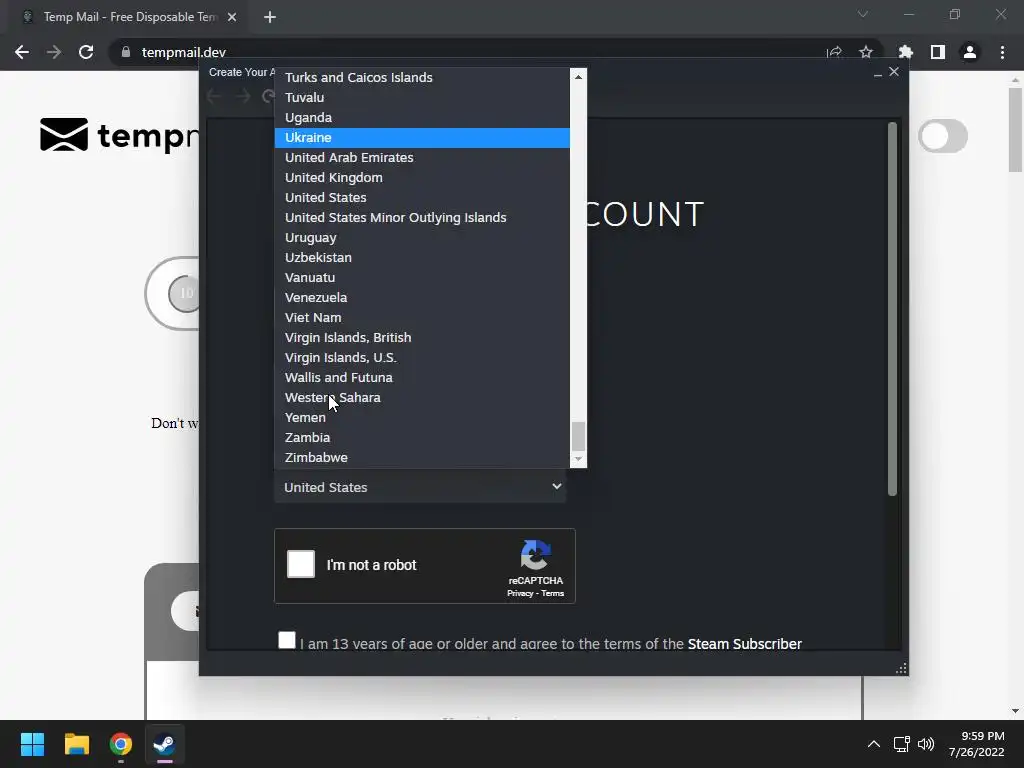Open a new Chrome tab
The height and width of the screenshot is (768, 1024).
point(270,17)
